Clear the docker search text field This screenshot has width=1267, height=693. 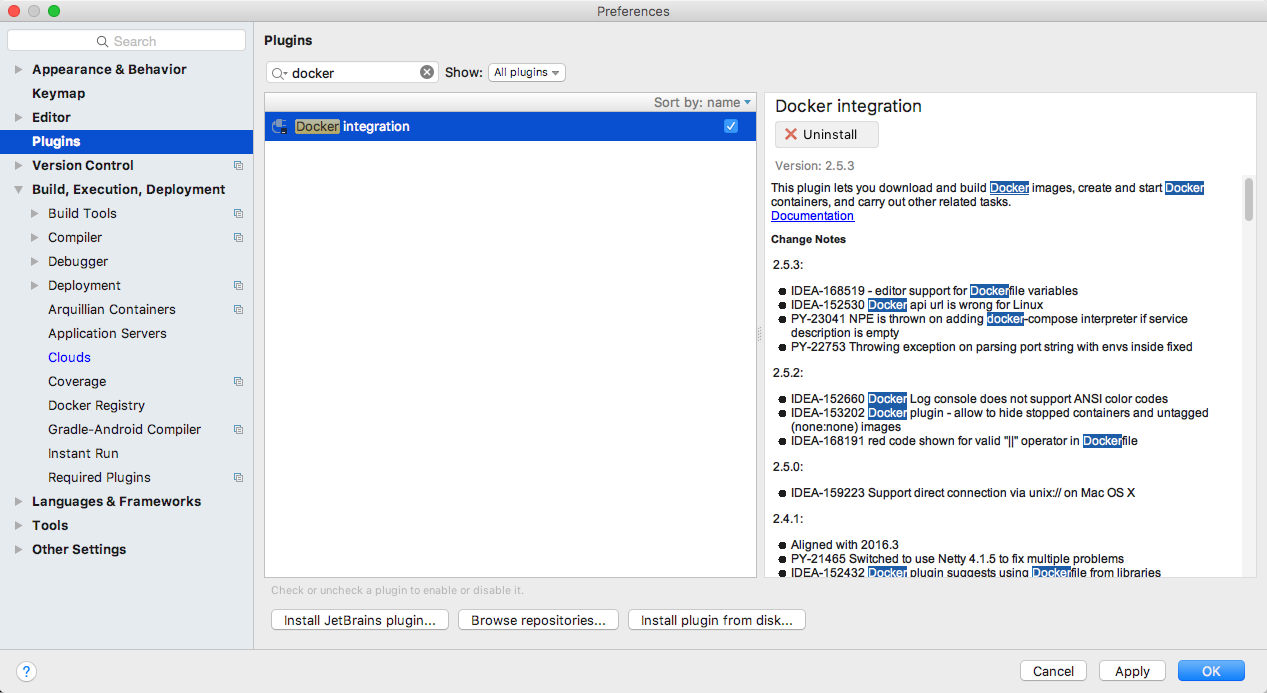click(427, 72)
